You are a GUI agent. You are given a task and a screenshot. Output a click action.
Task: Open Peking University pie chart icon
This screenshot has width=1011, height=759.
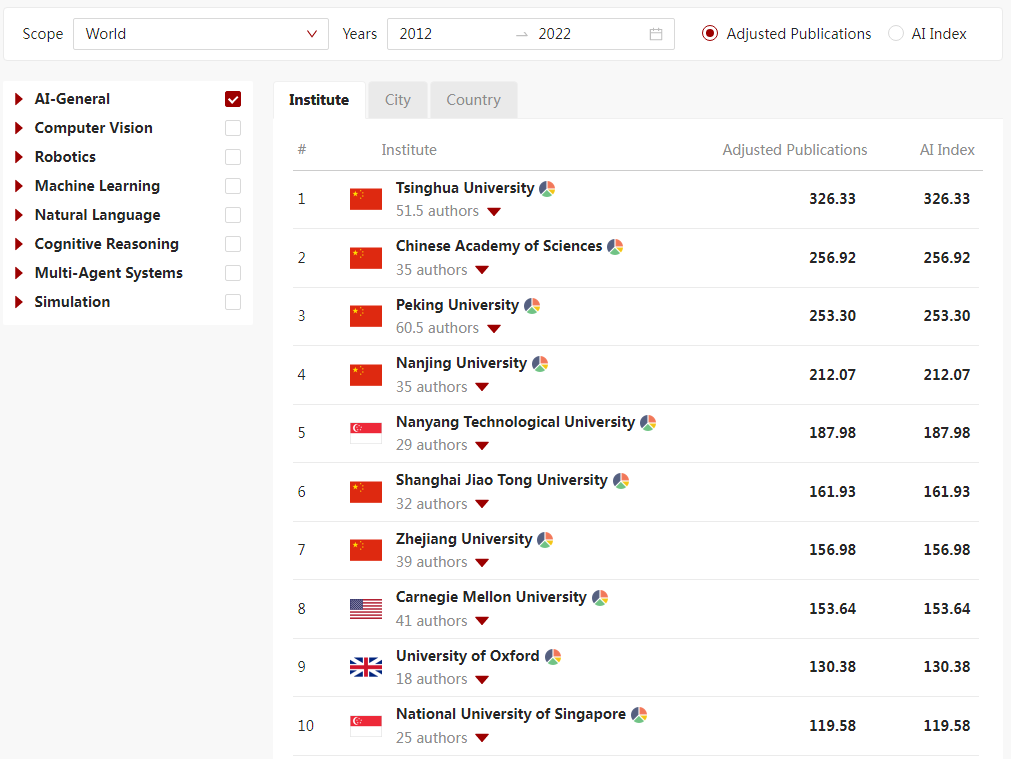[x=532, y=306]
